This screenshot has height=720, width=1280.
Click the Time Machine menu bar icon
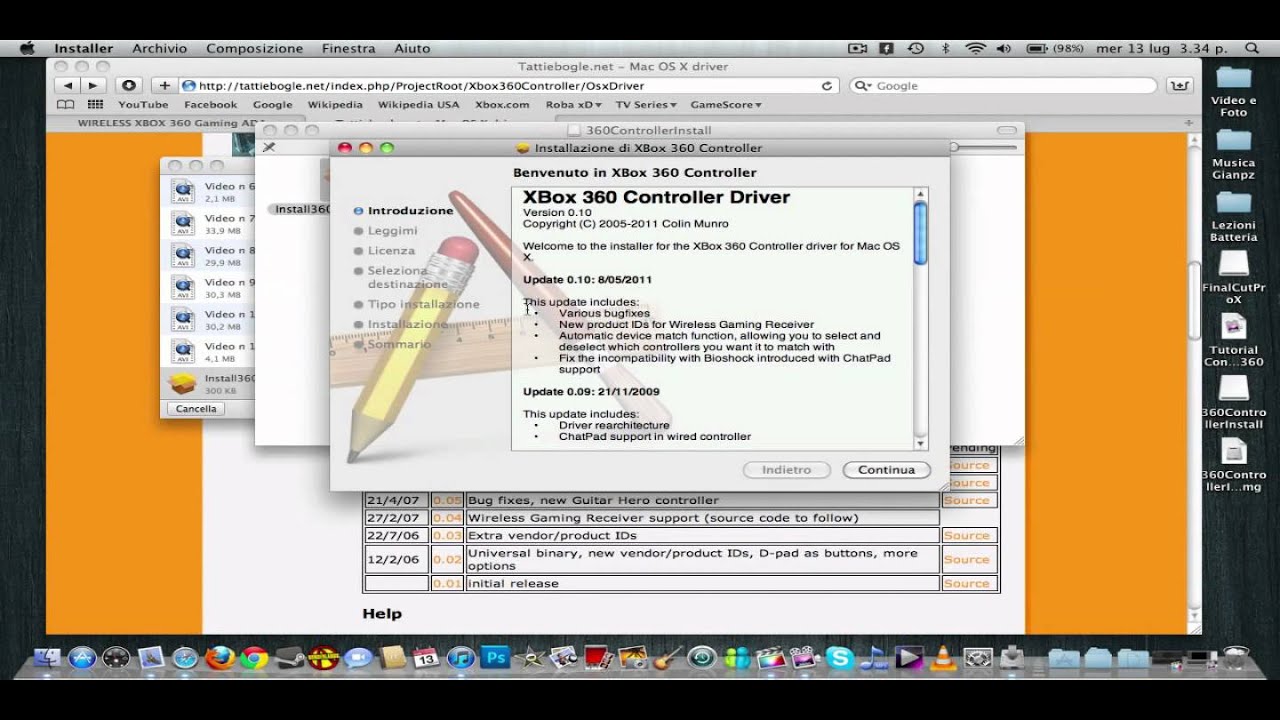coord(916,48)
